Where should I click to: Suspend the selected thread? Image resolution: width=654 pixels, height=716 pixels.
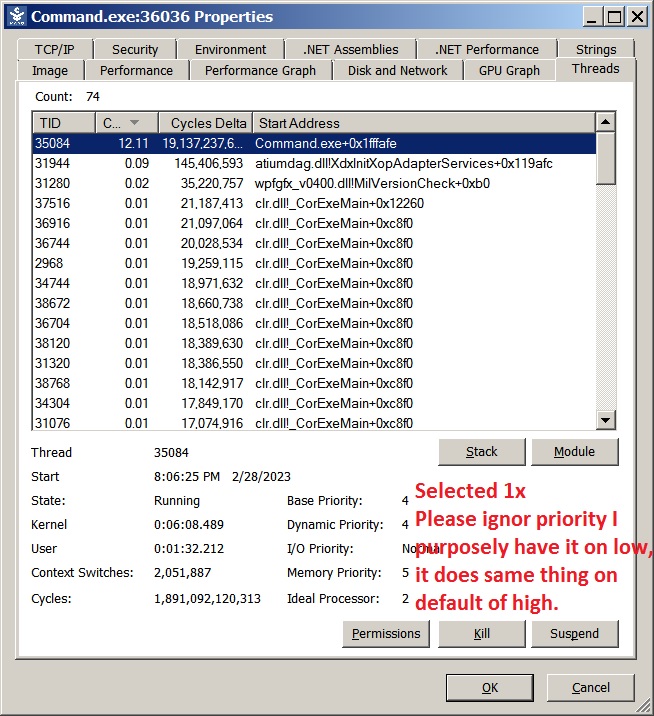[575, 634]
